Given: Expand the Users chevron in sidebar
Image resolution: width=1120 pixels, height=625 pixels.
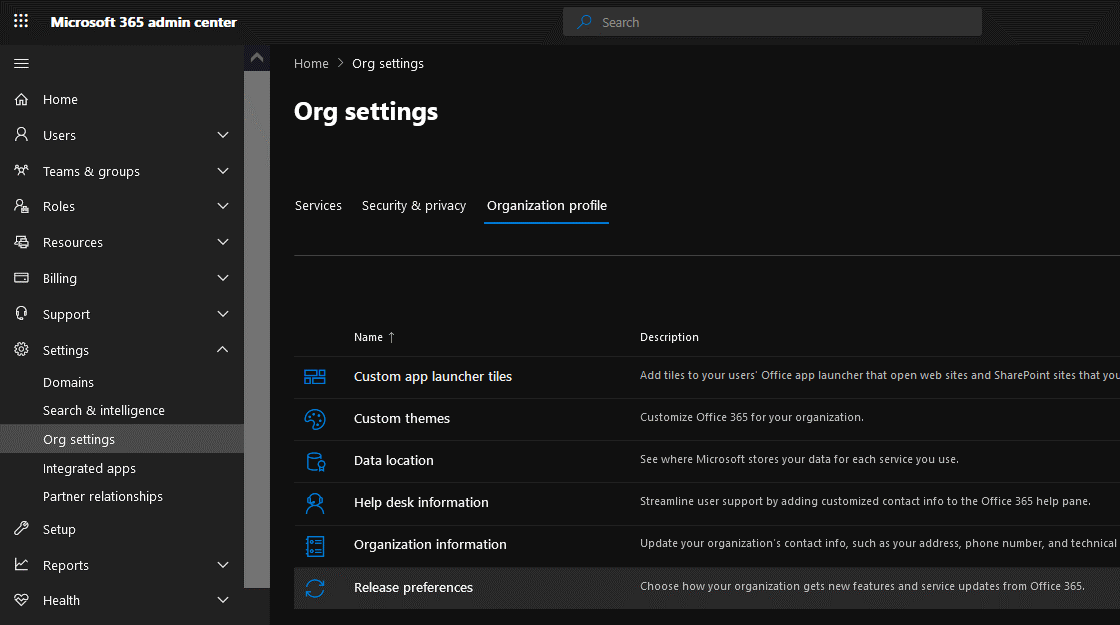Looking at the screenshot, I should point(223,135).
